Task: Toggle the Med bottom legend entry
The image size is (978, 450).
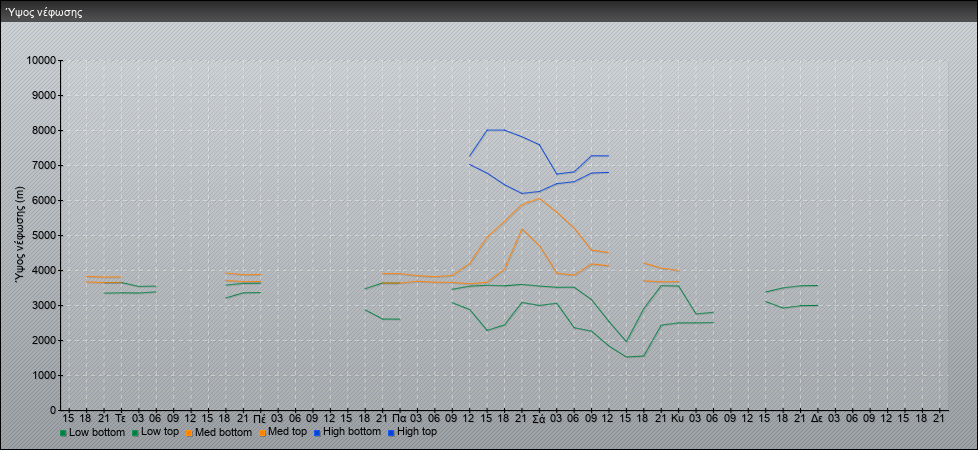Action: [218, 432]
